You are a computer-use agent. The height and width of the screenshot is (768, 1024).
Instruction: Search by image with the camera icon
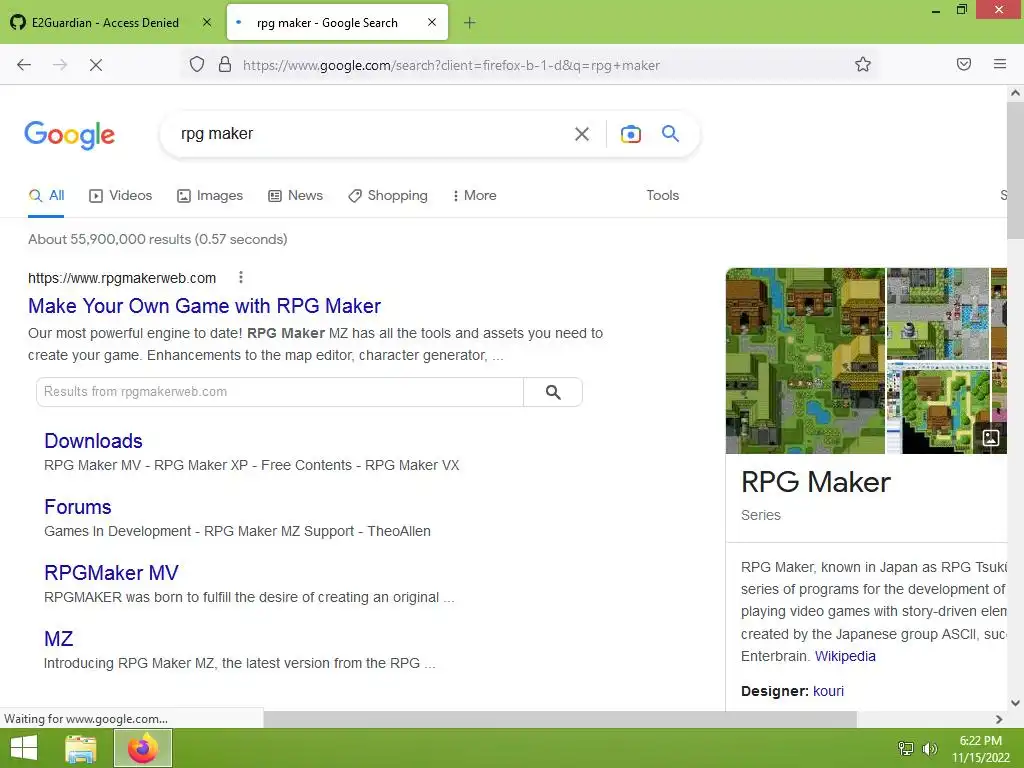(x=630, y=134)
